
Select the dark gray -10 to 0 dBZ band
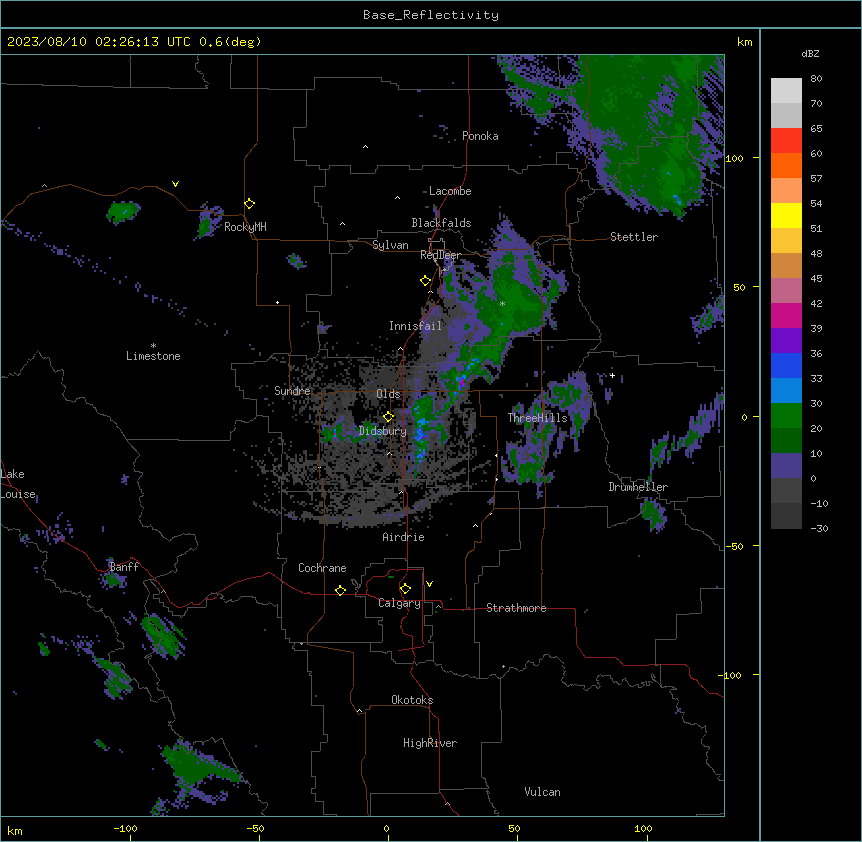point(786,491)
